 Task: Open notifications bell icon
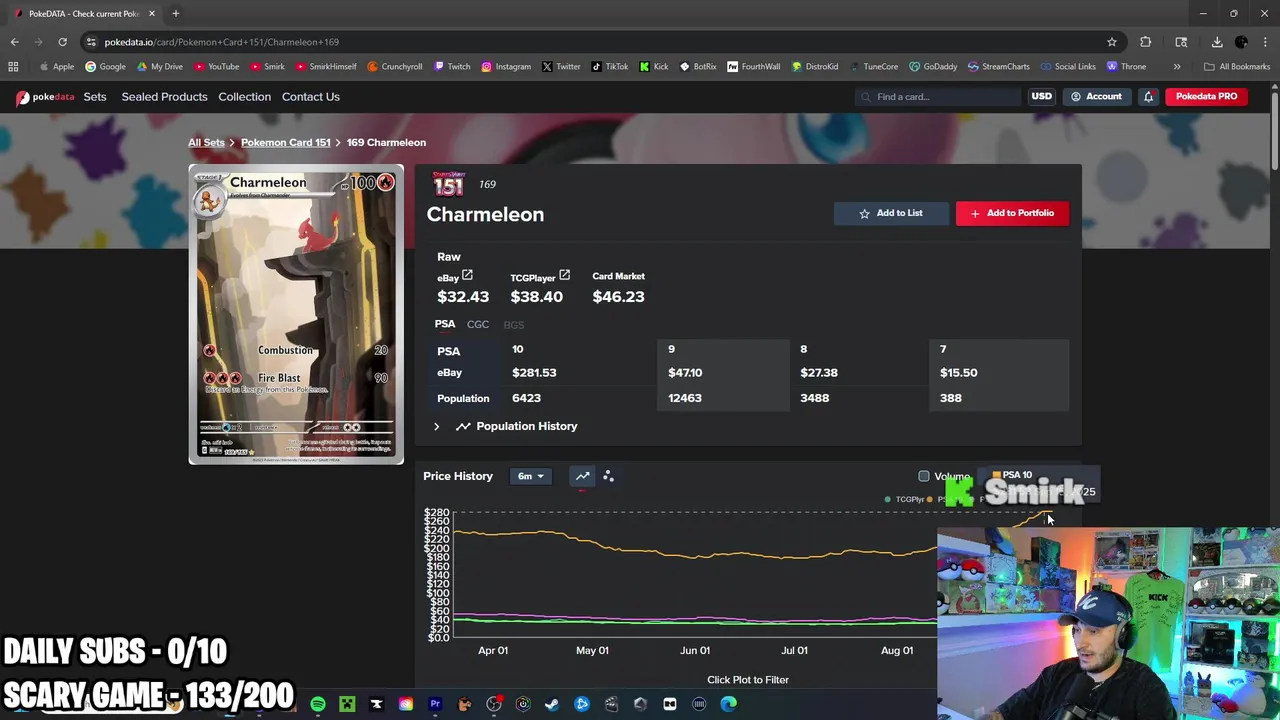point(1148,97)
